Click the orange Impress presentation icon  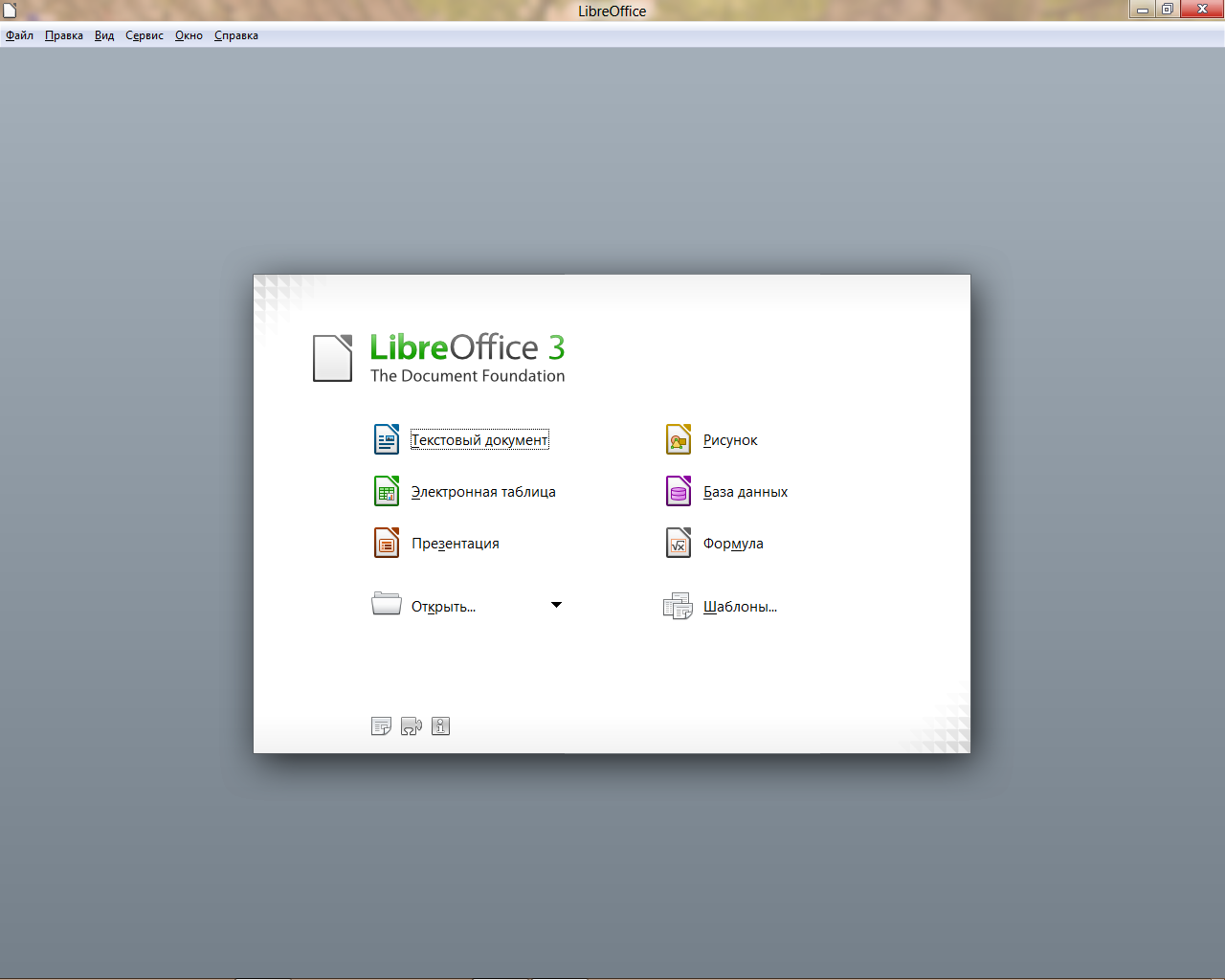tap(386, 543)
